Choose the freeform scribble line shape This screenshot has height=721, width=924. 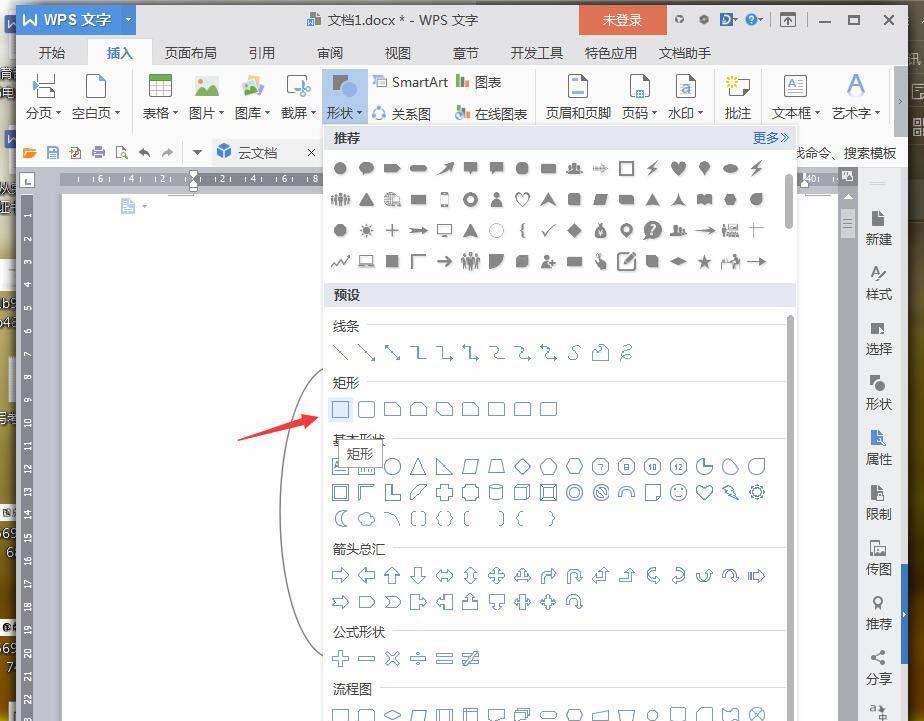(x=626, y=353)
